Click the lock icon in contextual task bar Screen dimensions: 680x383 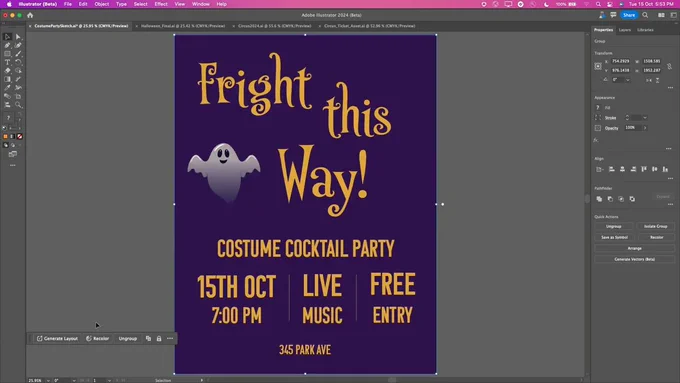coord(159,339)
